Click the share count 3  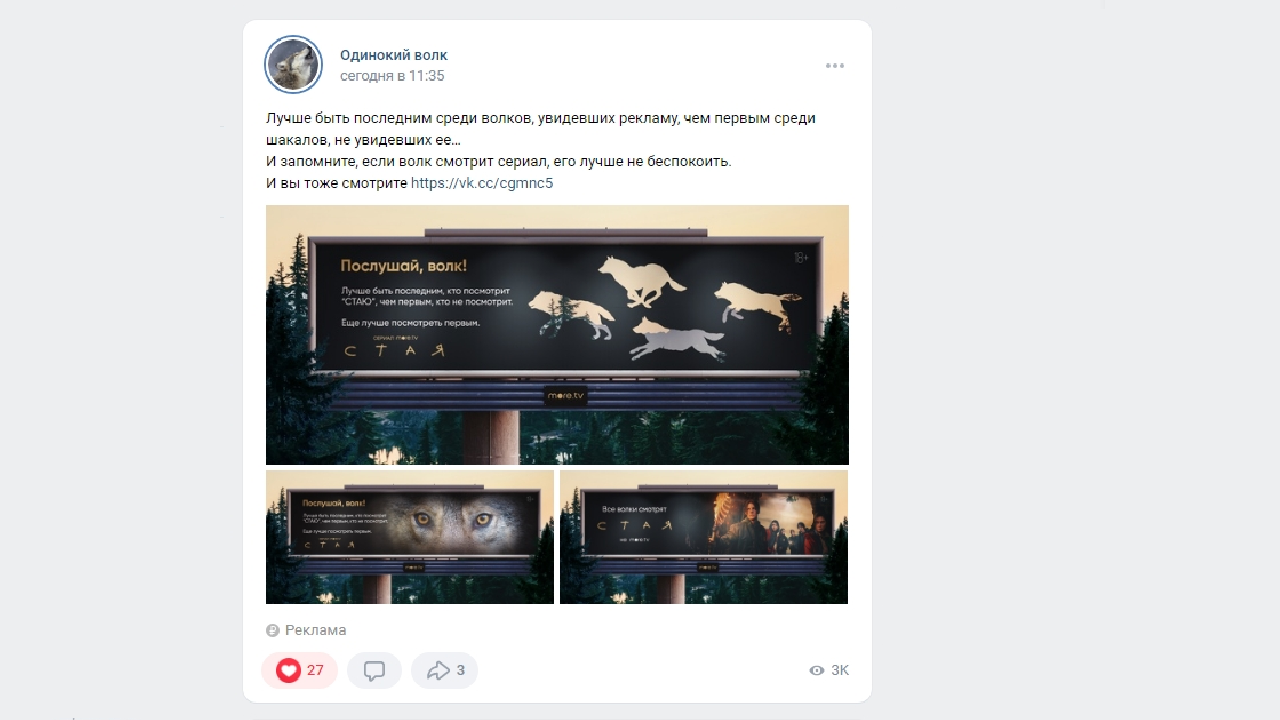tap(461, 670)
